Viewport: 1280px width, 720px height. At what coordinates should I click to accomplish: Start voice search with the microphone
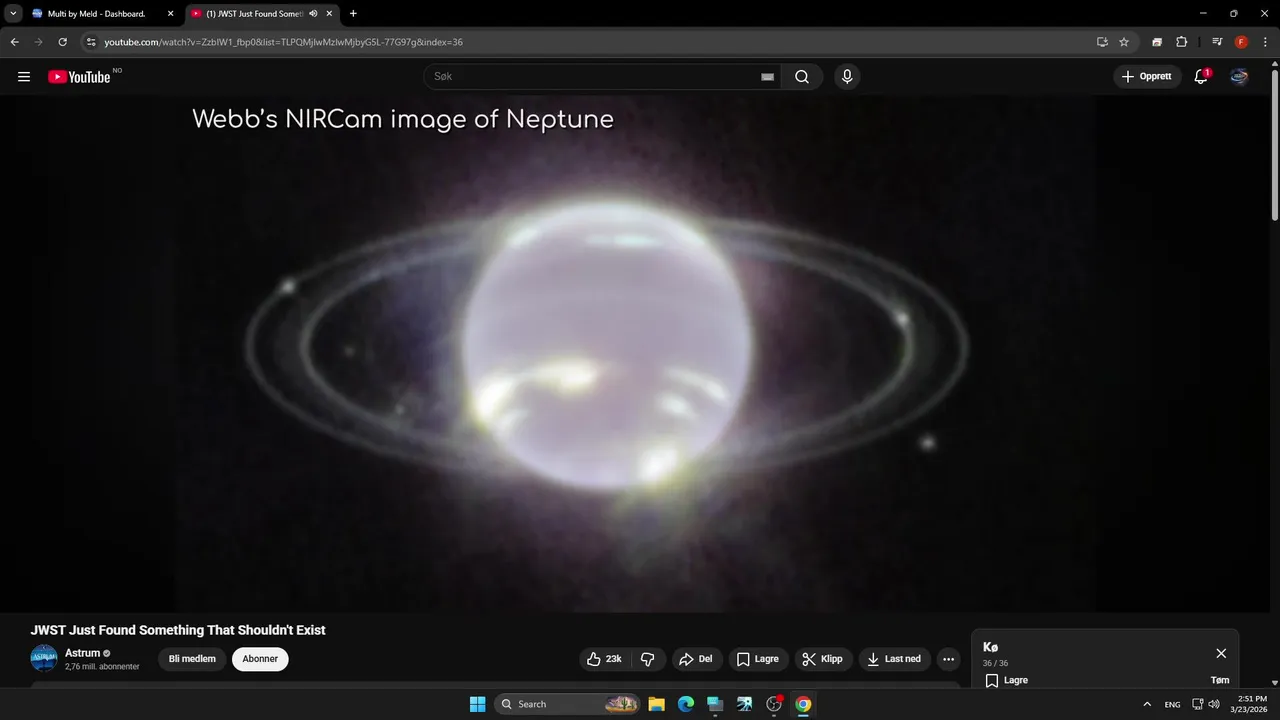(847, 77)
